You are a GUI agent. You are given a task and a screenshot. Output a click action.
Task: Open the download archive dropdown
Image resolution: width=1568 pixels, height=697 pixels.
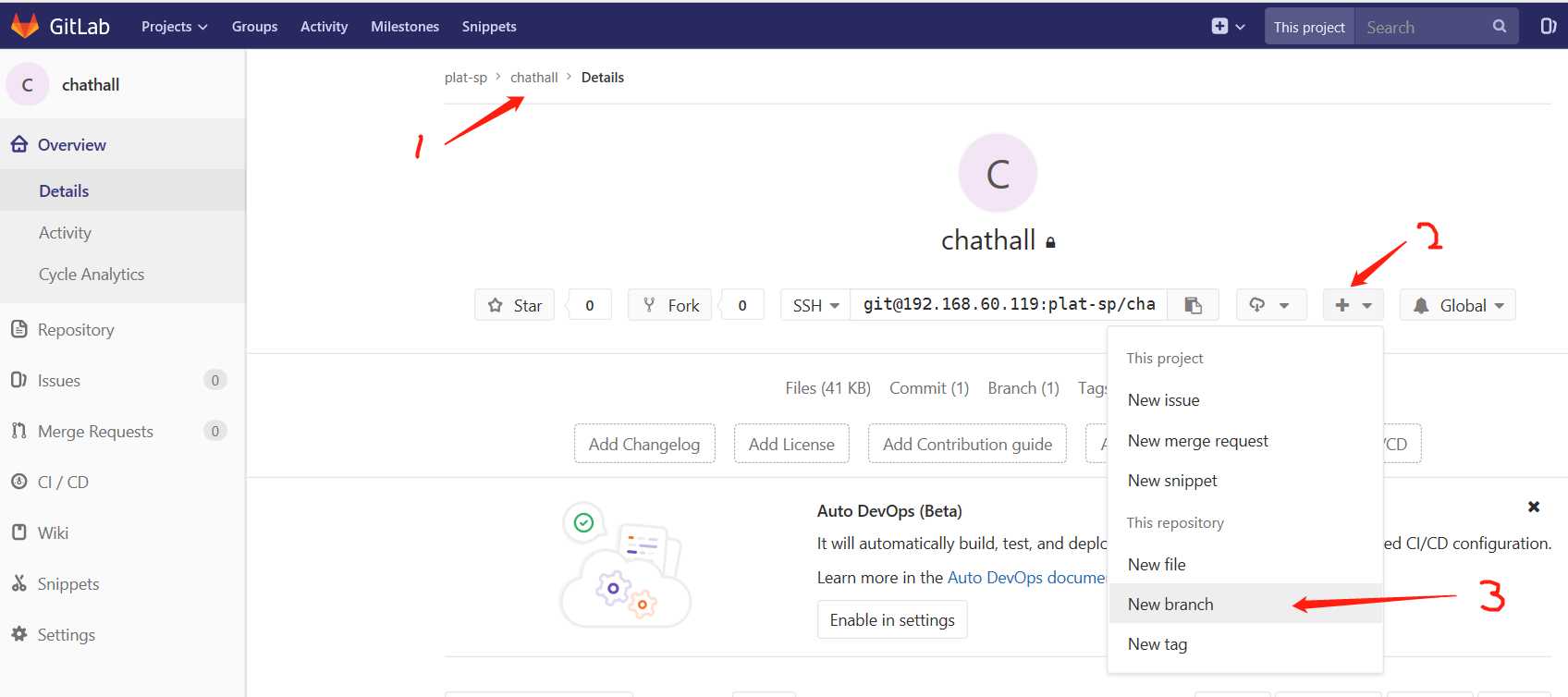tap(1271, 305)
